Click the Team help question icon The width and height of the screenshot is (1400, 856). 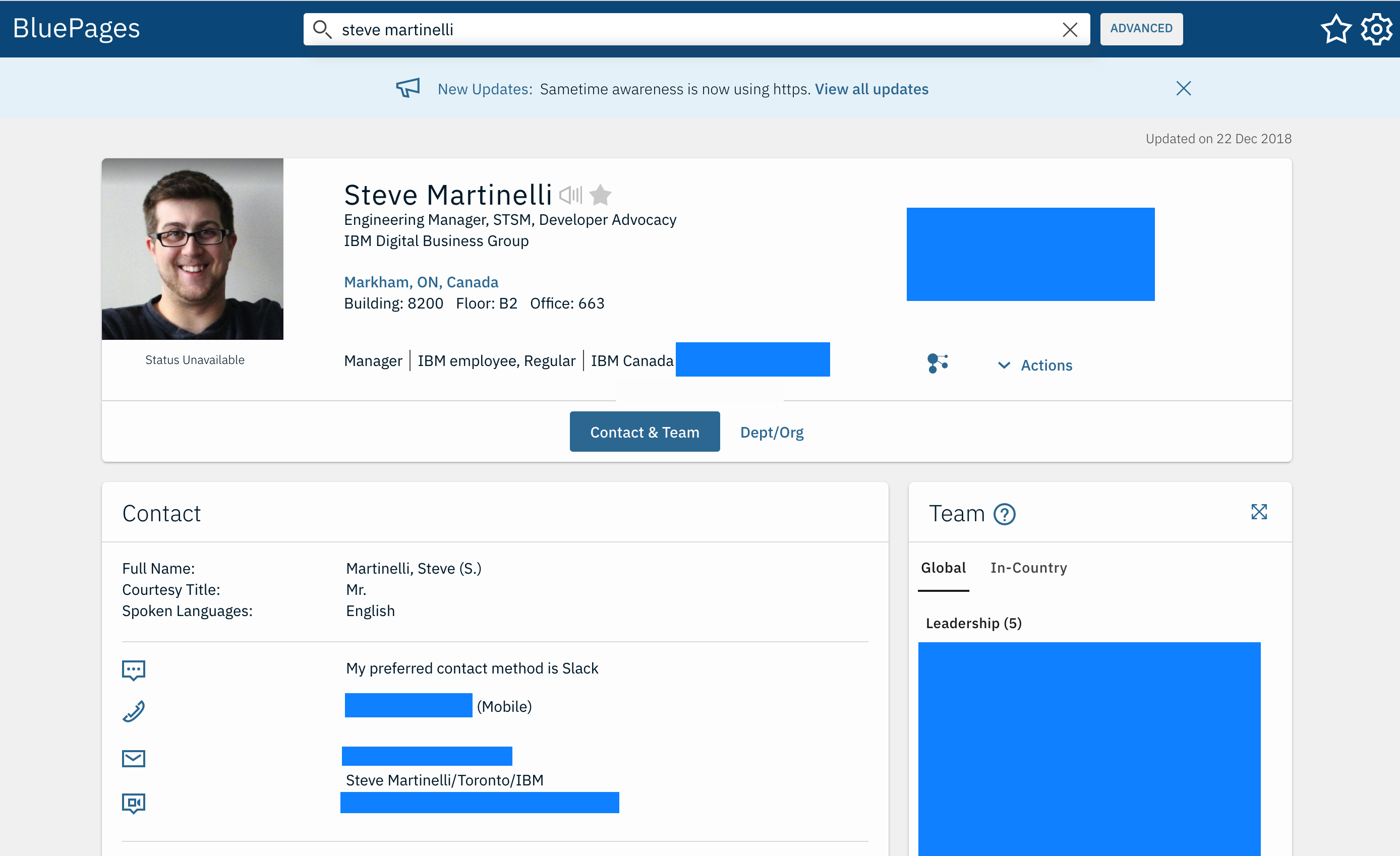pyautogui.click(x=1004, y=515)
